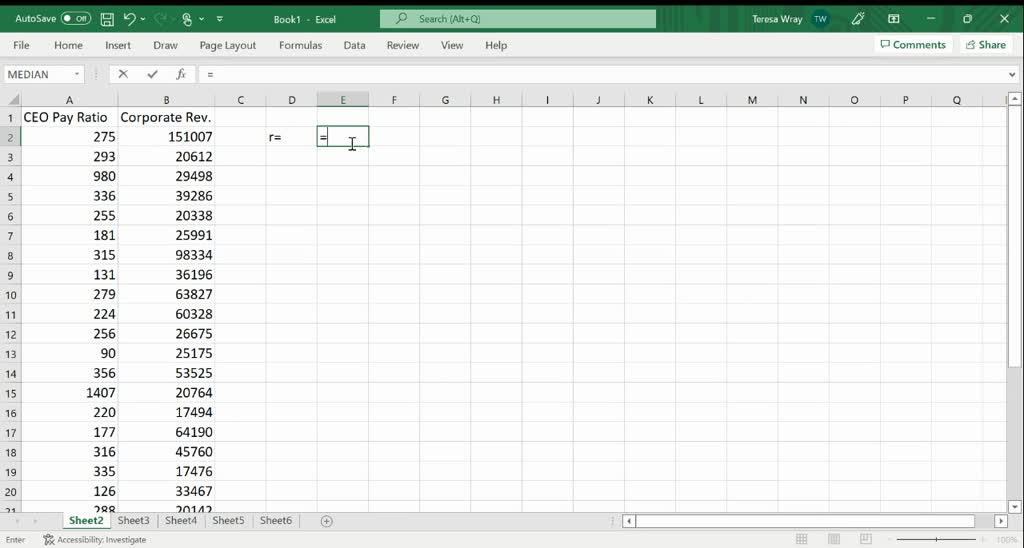Viewport: 1024px width, 548px height.
Task: Expand the Name Box dropdown
Action: click(77, 74)
